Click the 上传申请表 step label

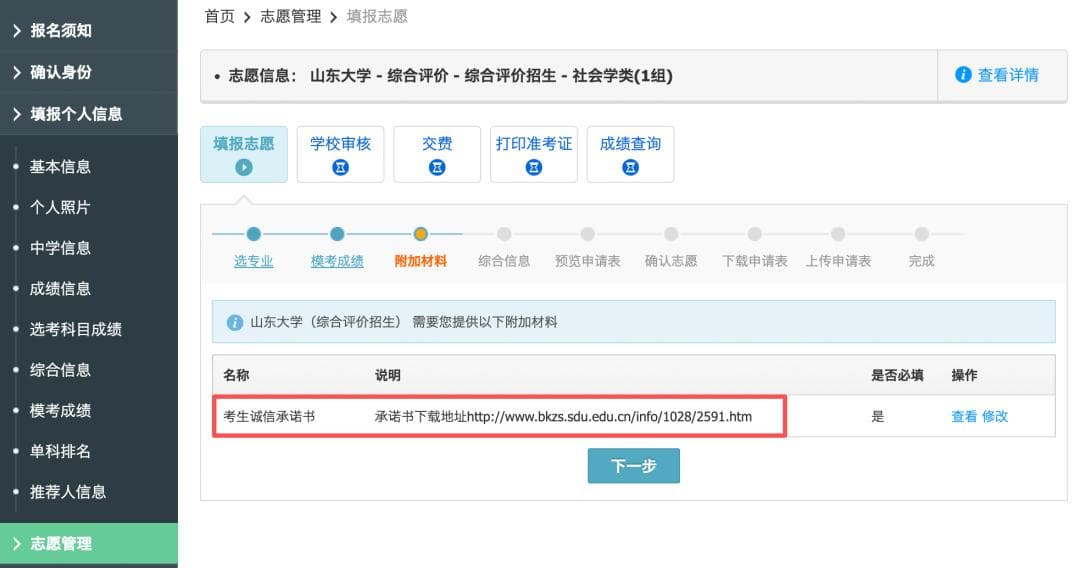838,261
